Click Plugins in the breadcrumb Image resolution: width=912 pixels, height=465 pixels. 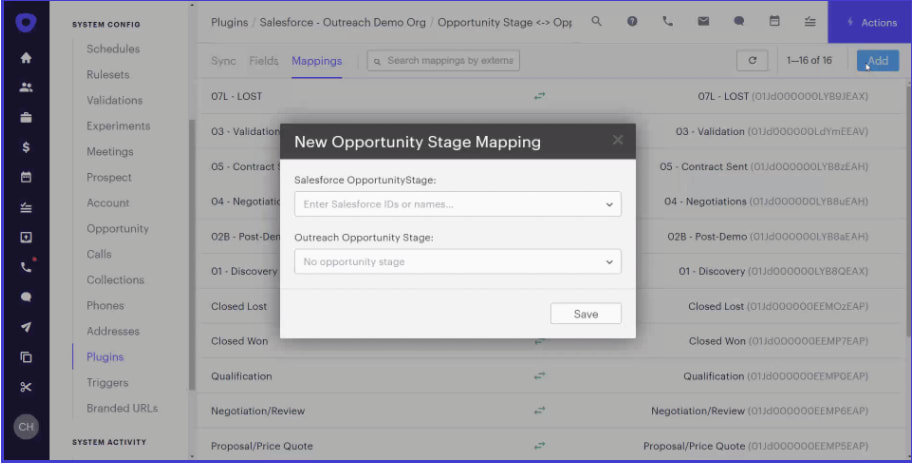(x=229, y=22)
